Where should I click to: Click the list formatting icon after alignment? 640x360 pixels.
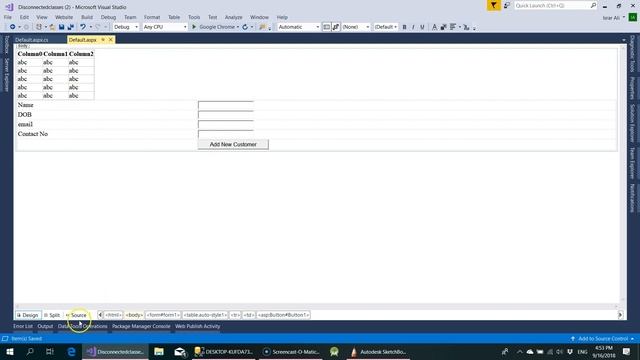point(466,27)
